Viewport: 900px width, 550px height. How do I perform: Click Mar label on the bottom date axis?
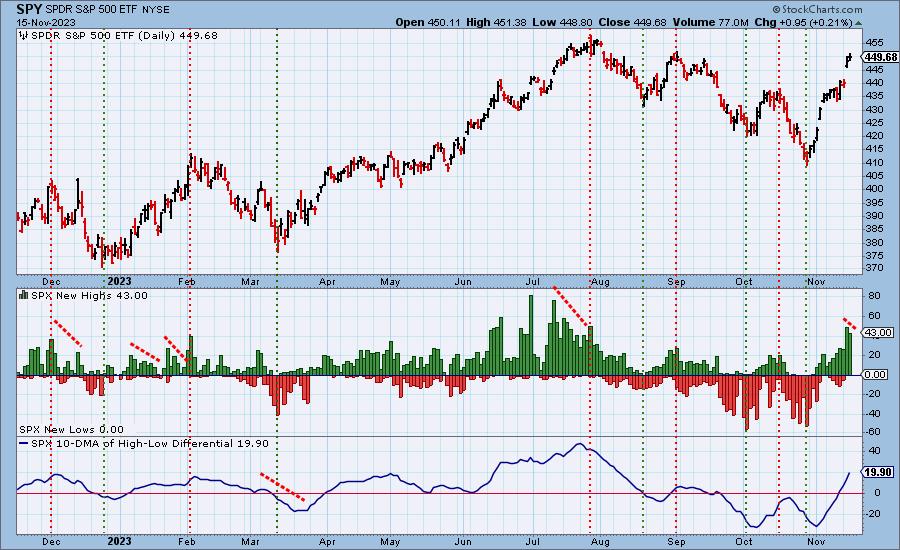(250, 541)
